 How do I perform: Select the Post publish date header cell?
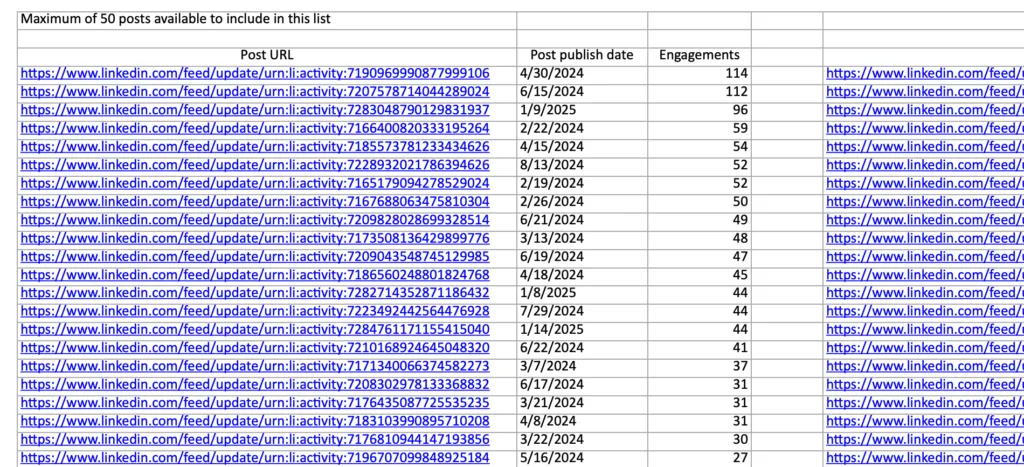click(x=582, y=55)
